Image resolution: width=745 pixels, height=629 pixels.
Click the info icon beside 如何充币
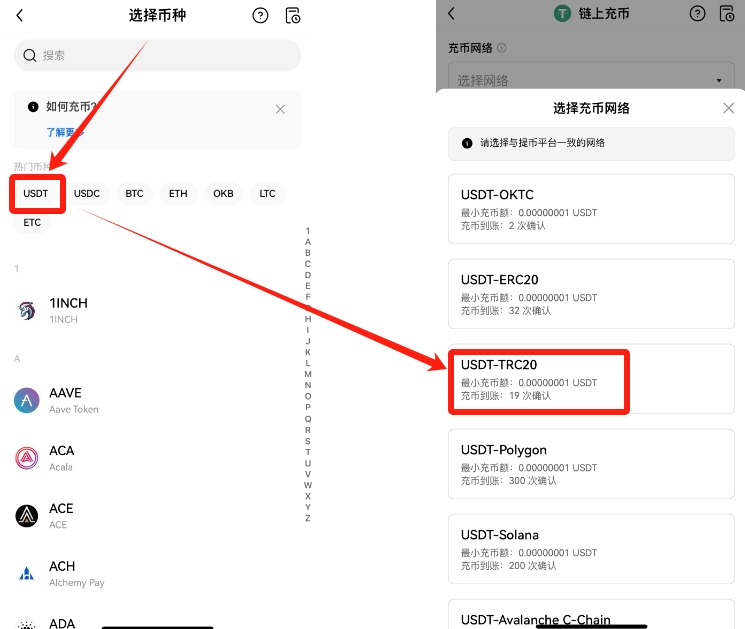pyautogui.click(x=33, y=106)
